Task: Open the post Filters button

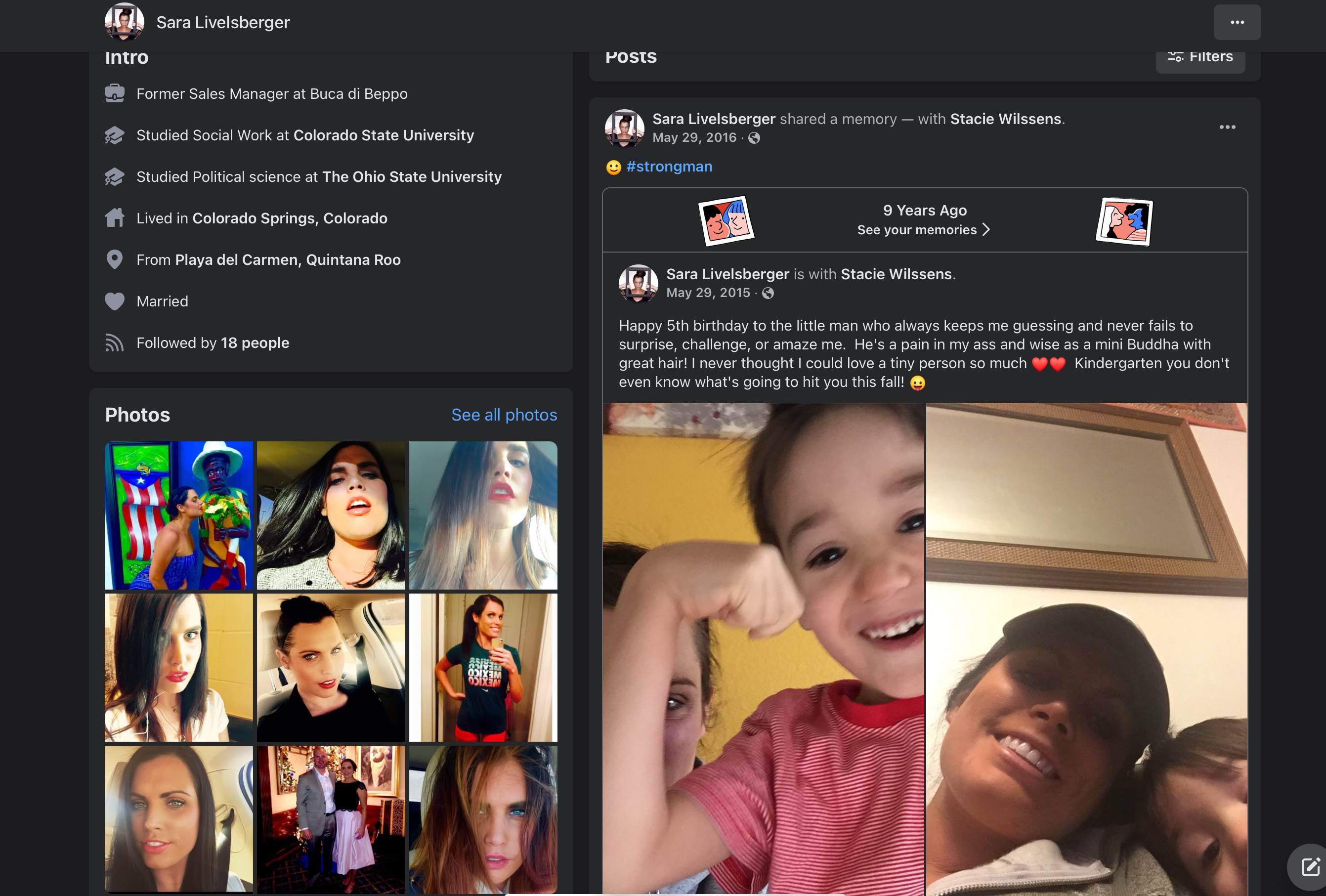Action: click(x=1200, y=57)
